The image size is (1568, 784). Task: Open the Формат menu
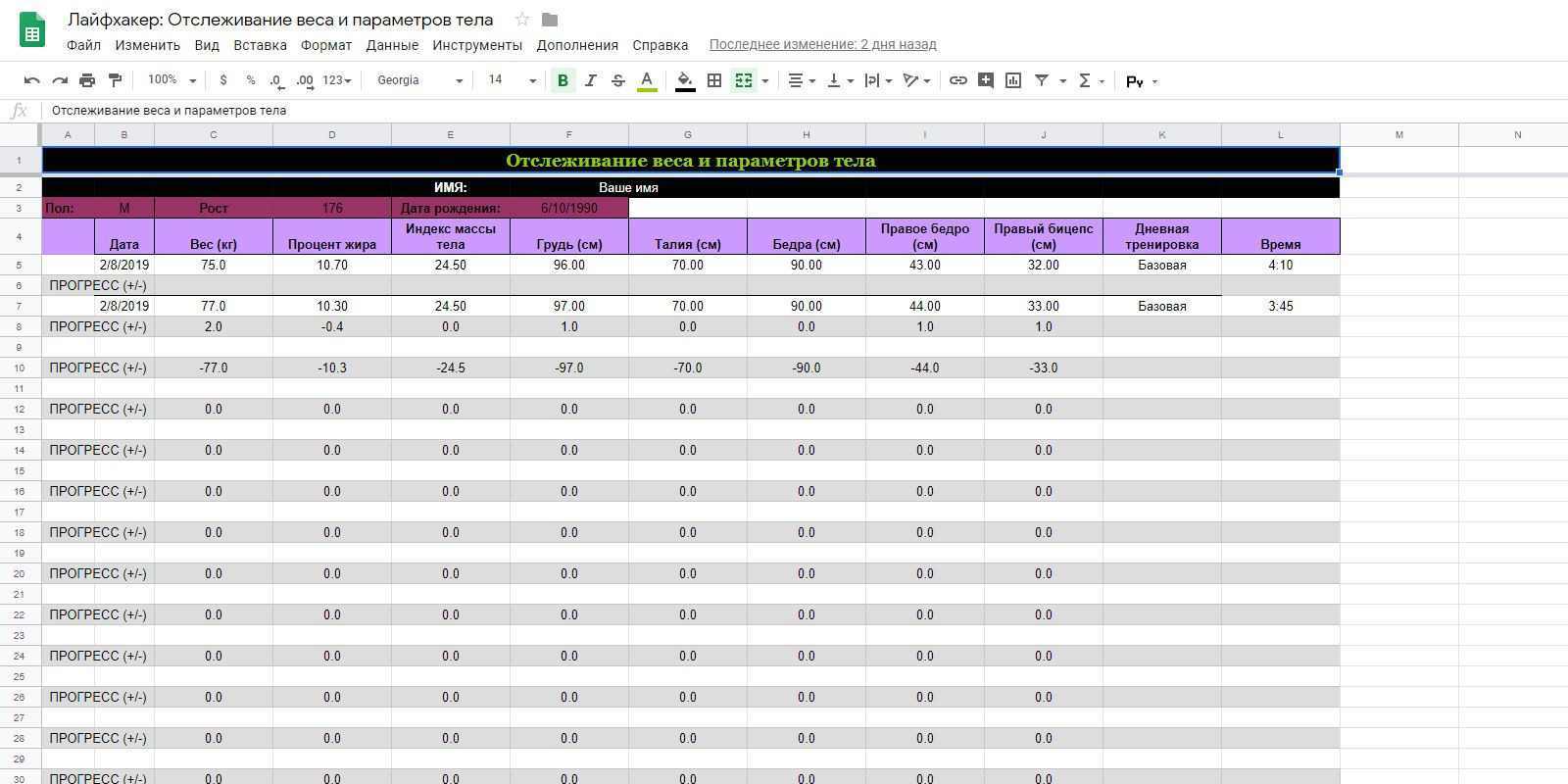click(325, 45)
